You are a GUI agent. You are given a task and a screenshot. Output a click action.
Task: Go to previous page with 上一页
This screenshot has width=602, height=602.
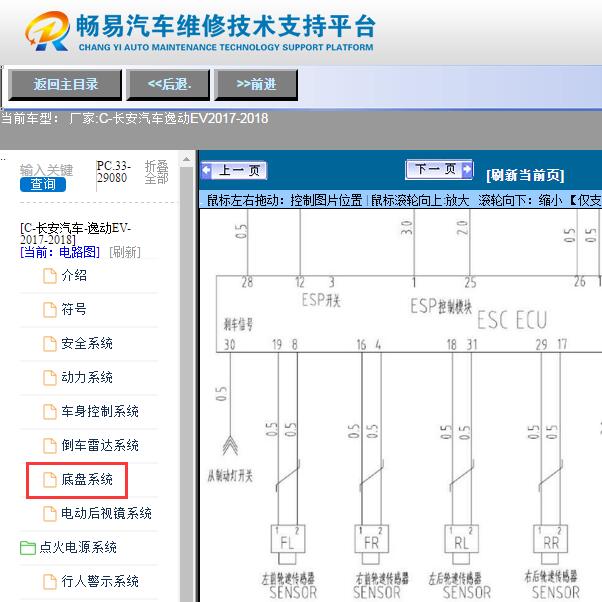(234, 170)
